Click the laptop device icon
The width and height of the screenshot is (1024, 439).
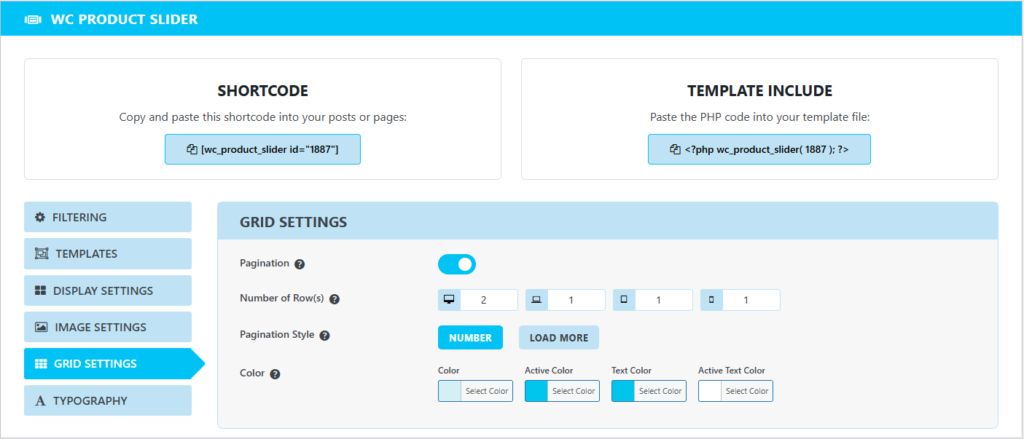click(x=536, y=300)
